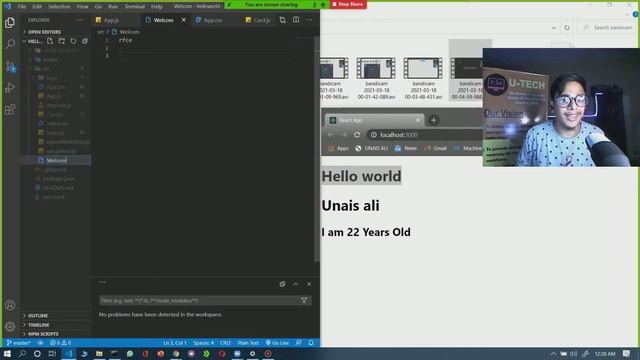The width and height of the screenshot is (640, 360).
Task: Open the Manage gear icon
Action: (10, 326)
